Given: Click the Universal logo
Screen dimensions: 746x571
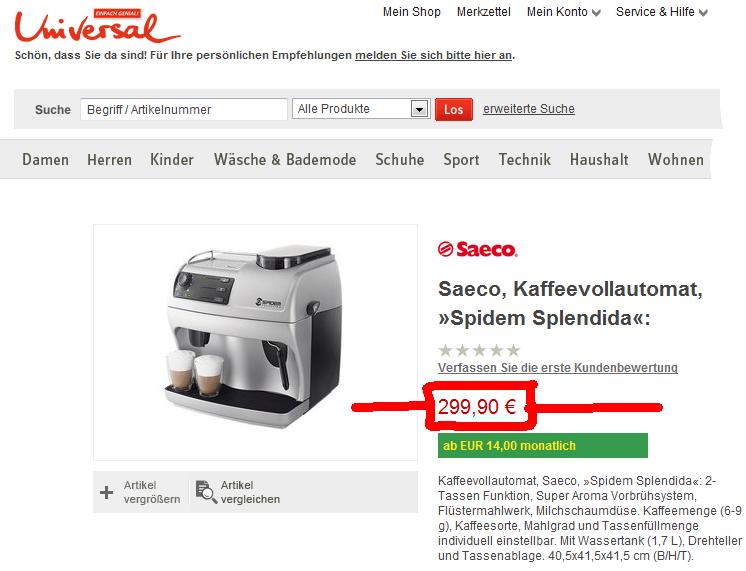Looking at the screenshot, I should [x=97, y=27].
